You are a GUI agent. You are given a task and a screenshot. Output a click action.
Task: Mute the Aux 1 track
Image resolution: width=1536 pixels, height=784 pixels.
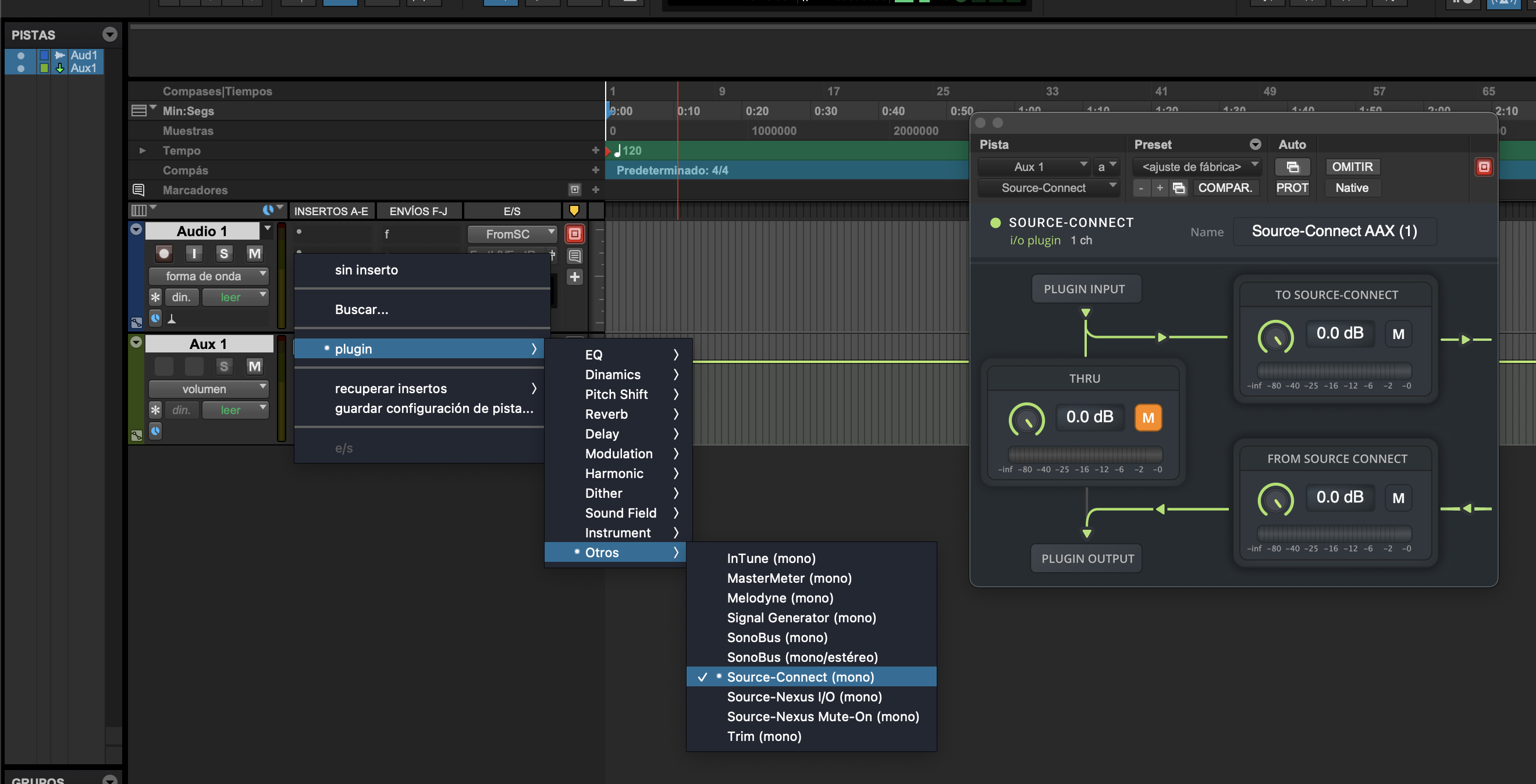click(x=255, y=366)
